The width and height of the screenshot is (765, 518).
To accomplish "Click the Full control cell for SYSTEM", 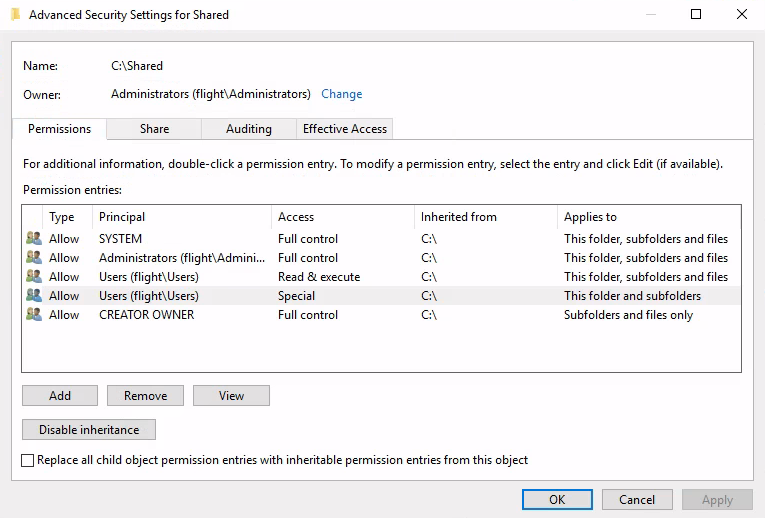I will click(x=308, y=239).
